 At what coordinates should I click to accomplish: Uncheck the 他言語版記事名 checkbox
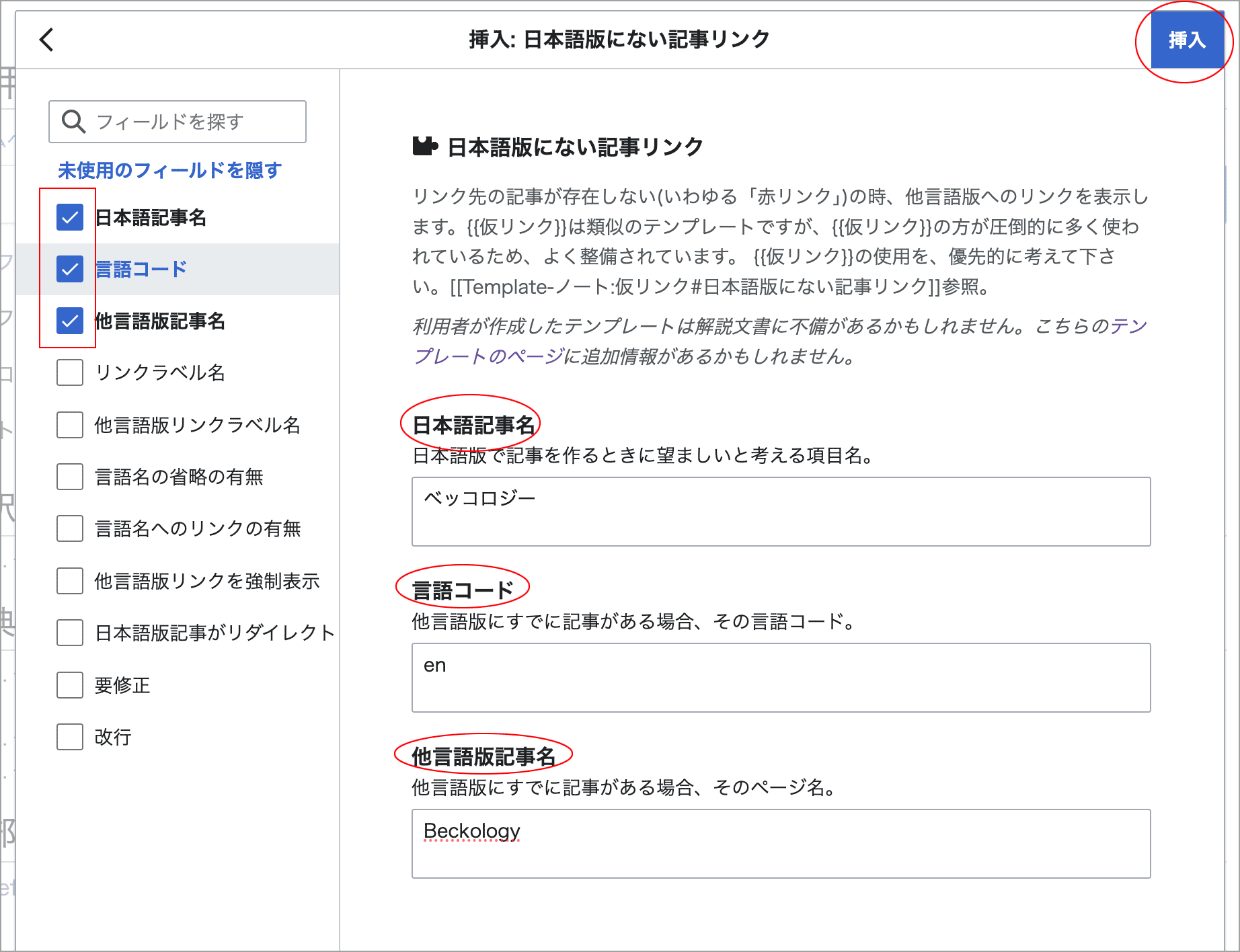70,321
